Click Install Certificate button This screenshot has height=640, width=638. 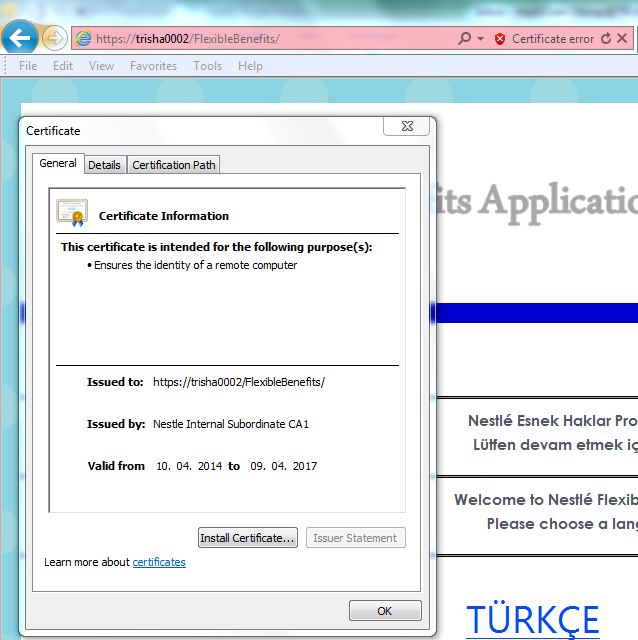click(x=248, y=538)
